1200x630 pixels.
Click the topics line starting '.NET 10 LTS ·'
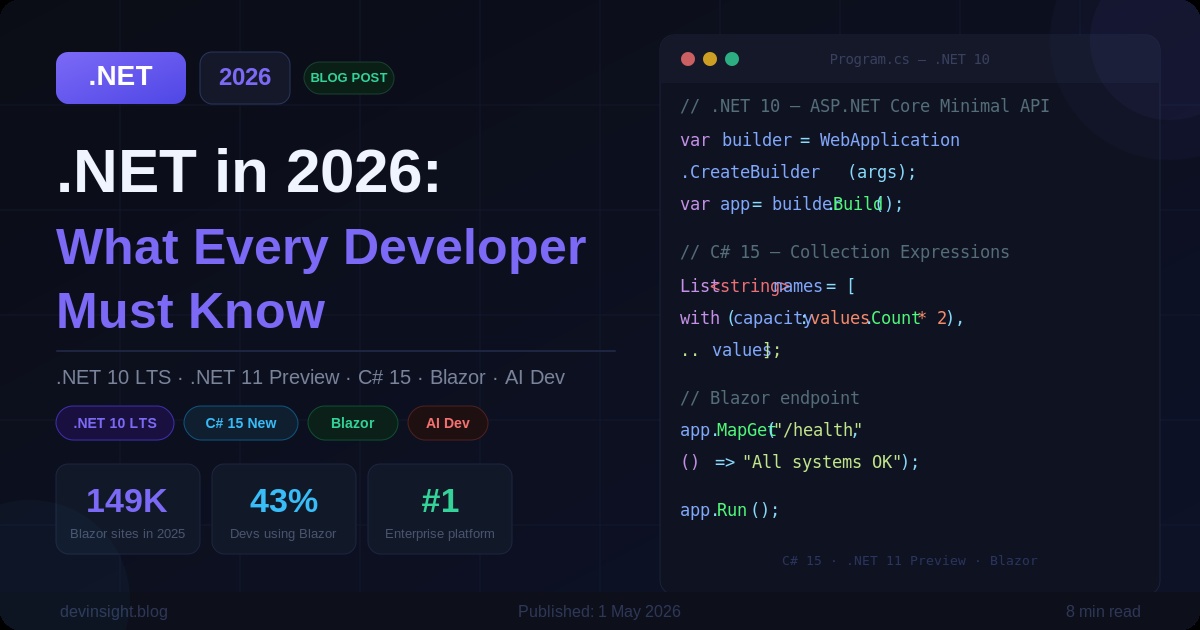pyautogui.click(x=310, y=377)
